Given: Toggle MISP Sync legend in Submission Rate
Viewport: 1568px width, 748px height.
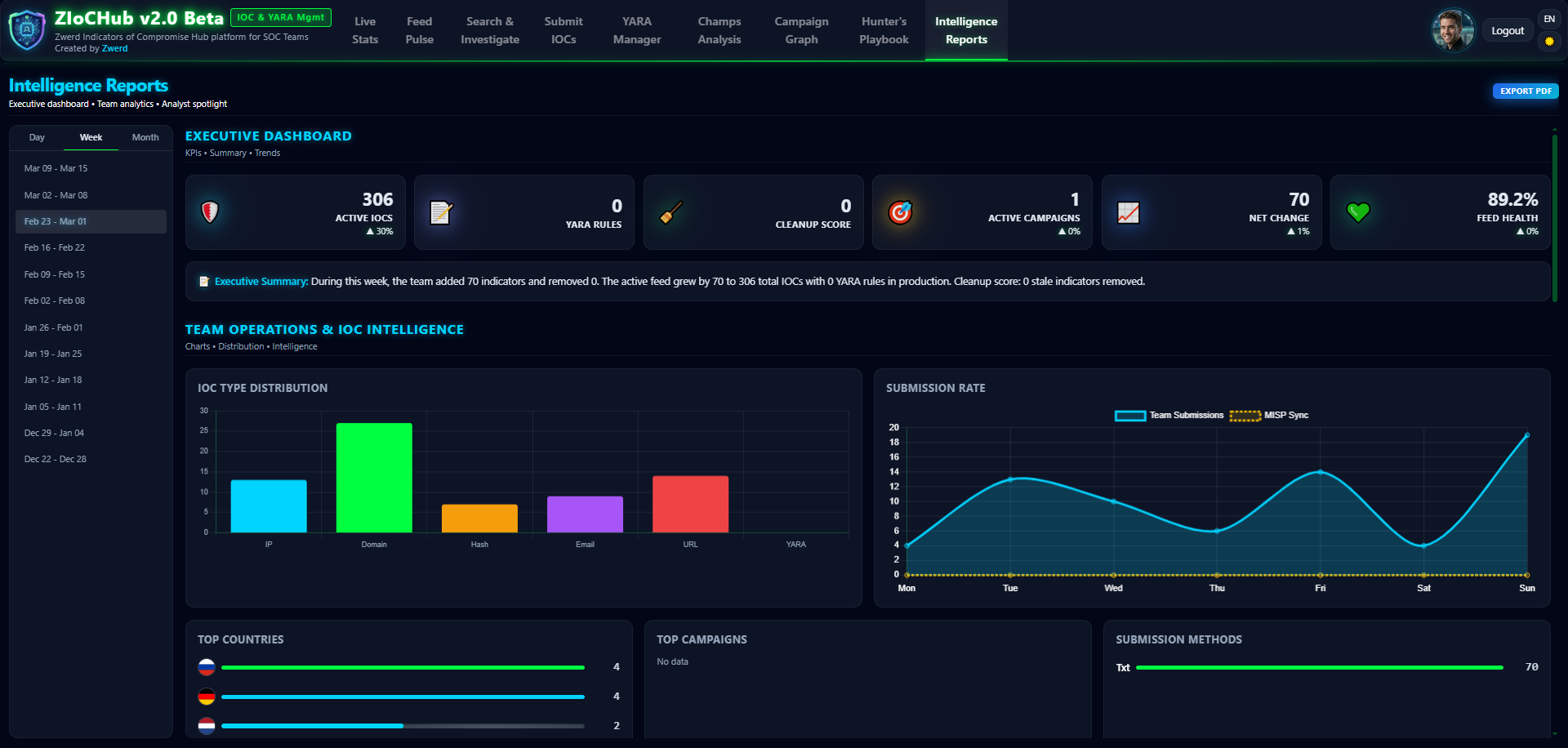Looking at the screenshot, I should [1269, 416].
